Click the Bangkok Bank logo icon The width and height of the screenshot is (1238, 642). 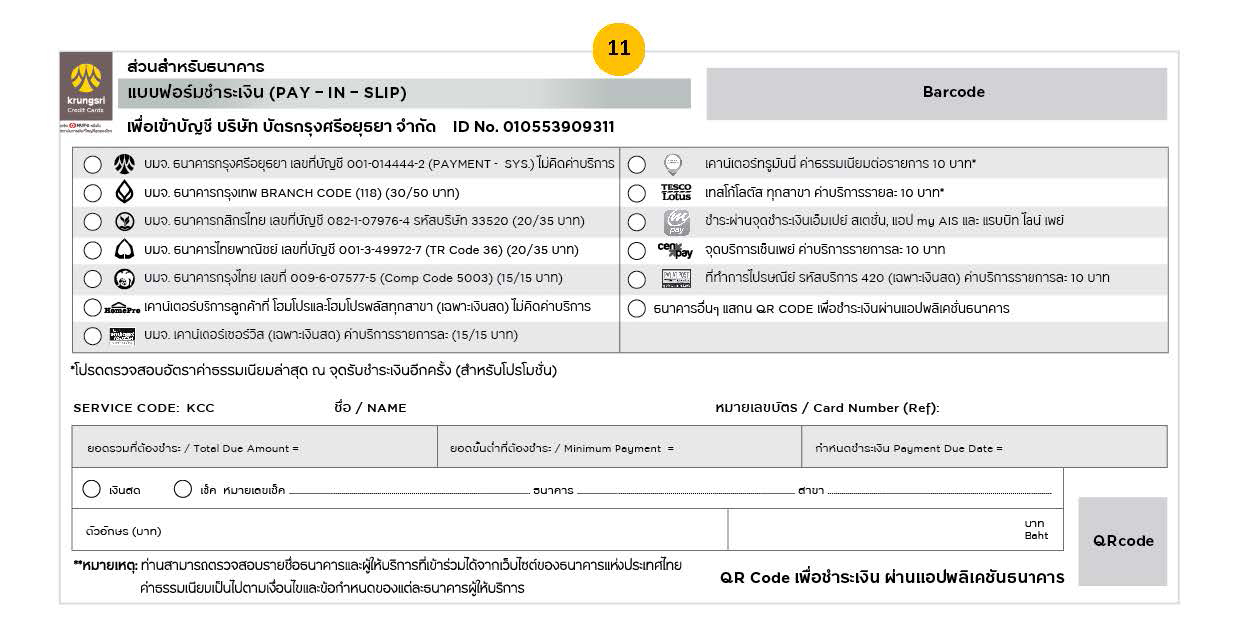pyautogui.click(x=124, y=192)
